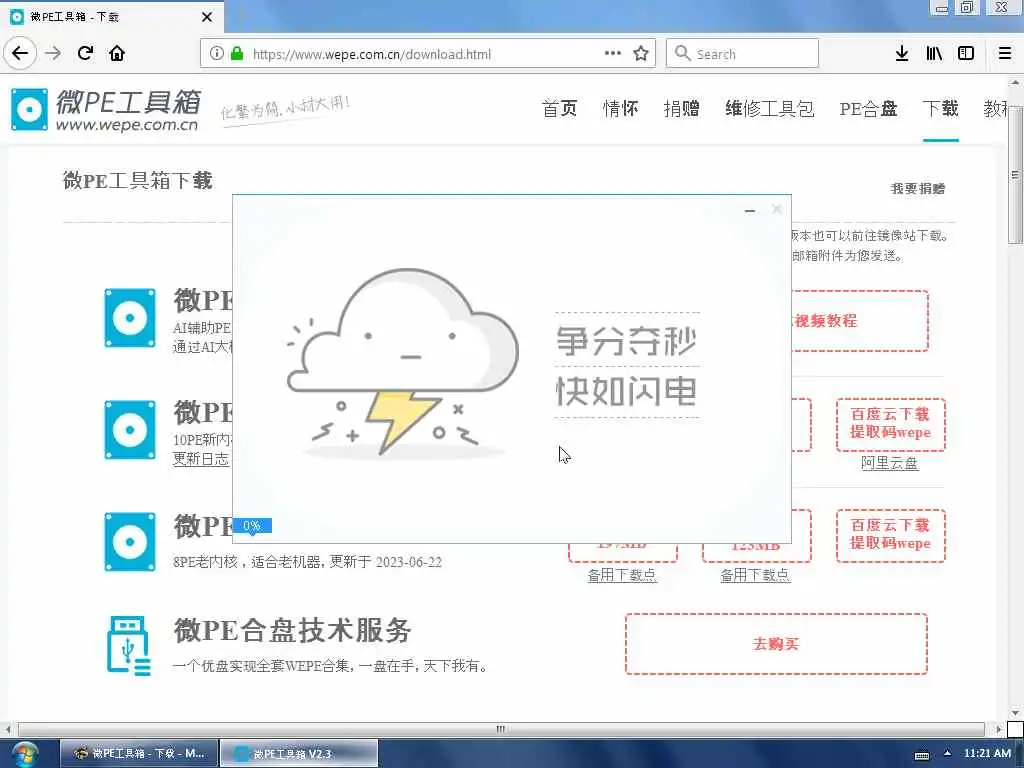
Task: Click the 我要捐赠 link
Action: (918, 189)
